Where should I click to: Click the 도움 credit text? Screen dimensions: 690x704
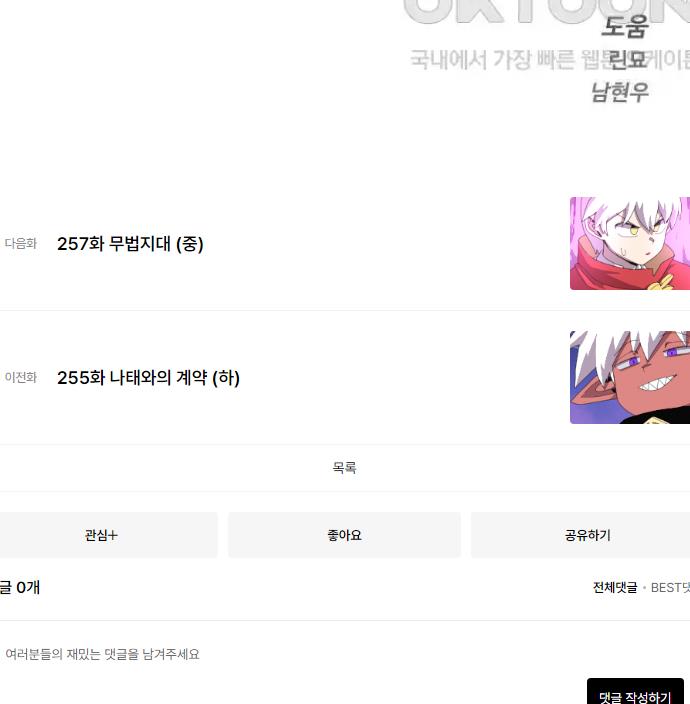(x=625, y=27)
